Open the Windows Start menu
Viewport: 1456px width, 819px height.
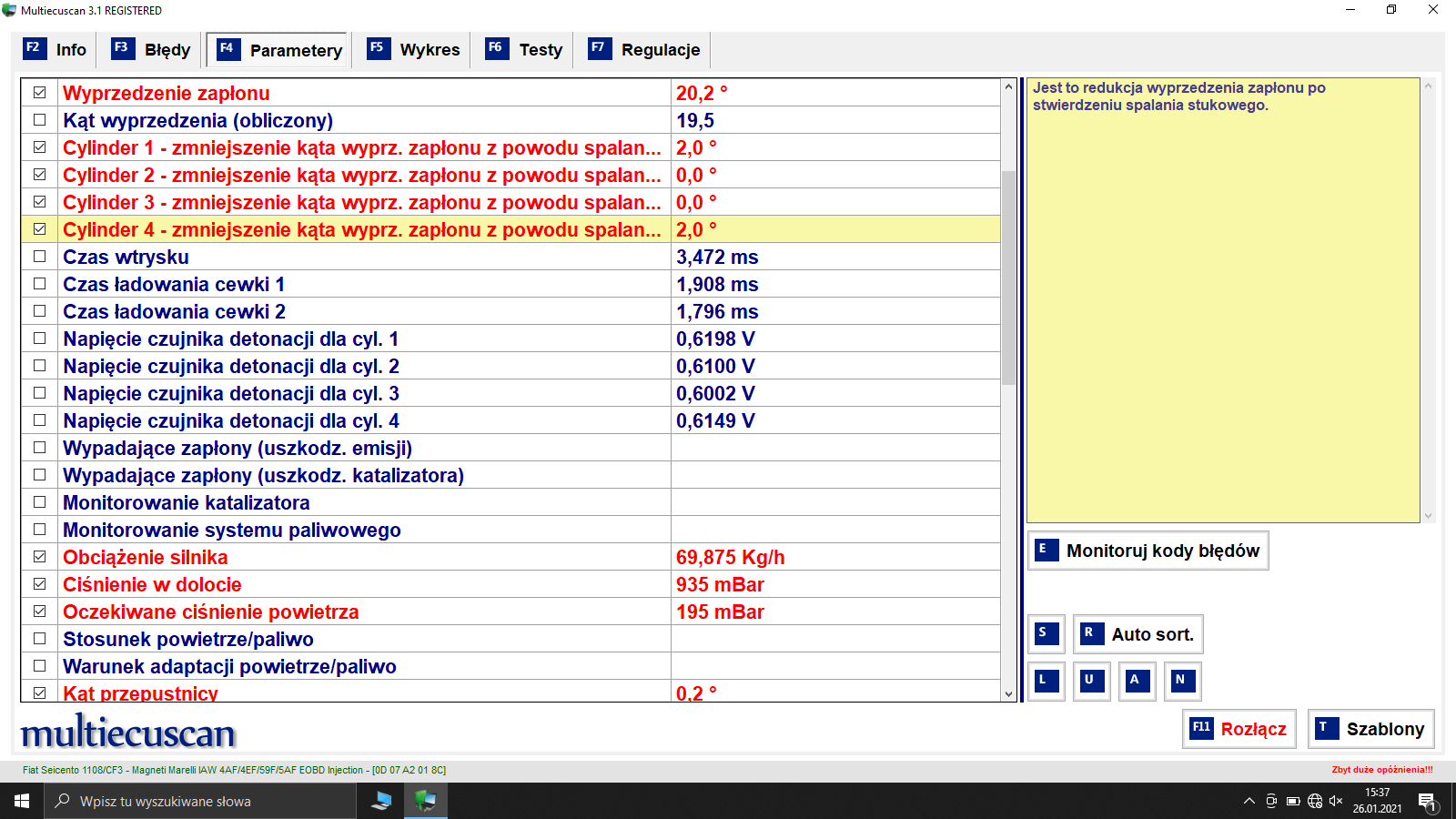22,801
